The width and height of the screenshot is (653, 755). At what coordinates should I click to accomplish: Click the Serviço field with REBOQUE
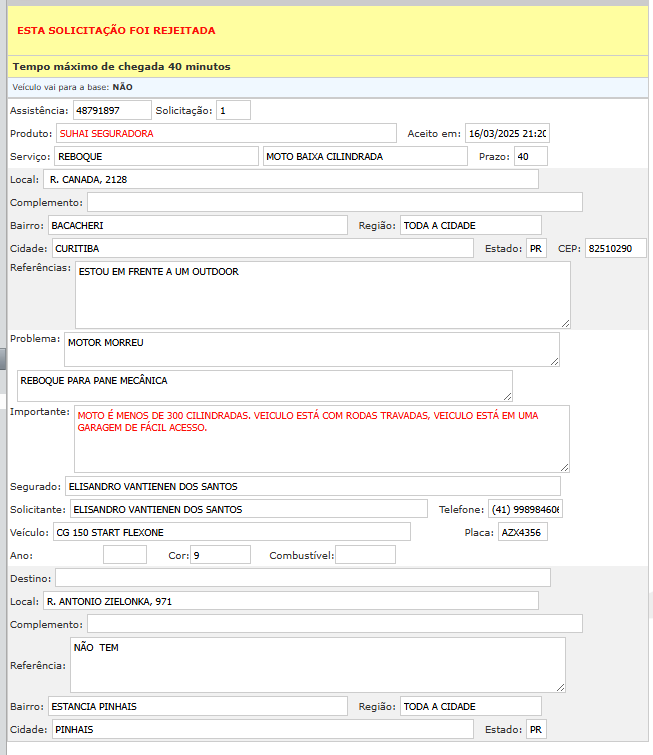point(156,157)
